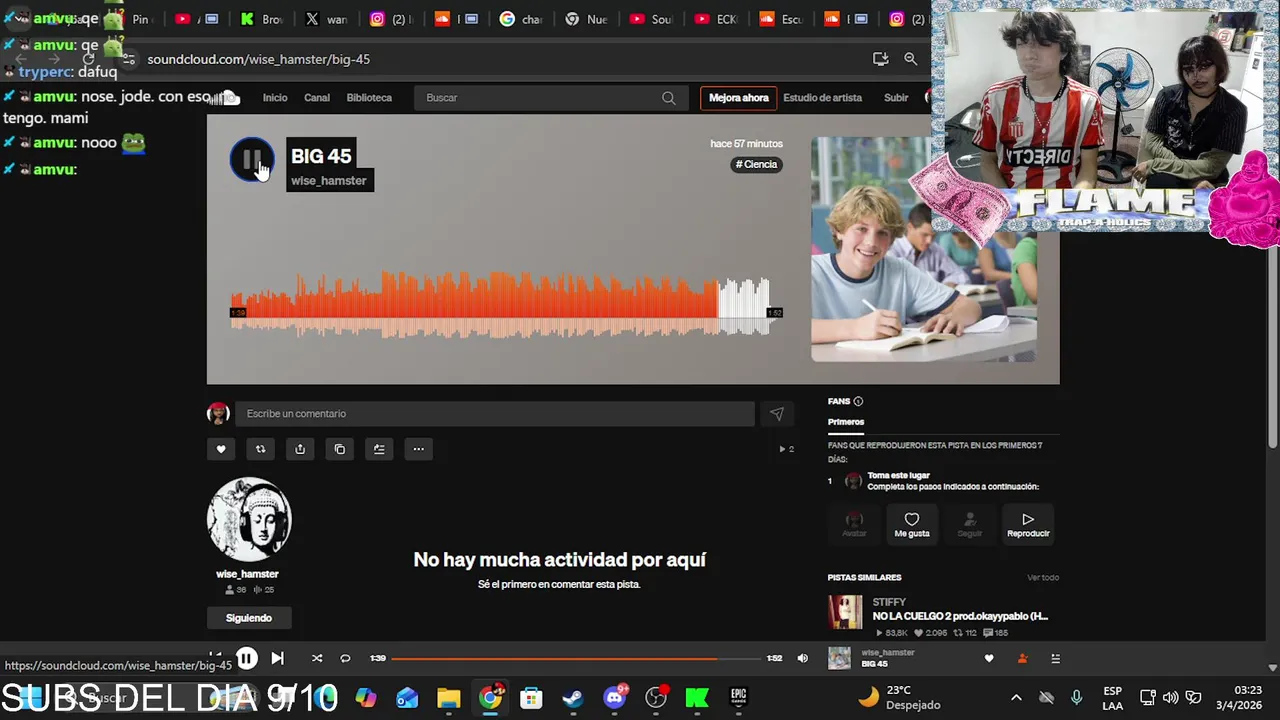
Task: Switch to the X (Twitter) browser tab
Action: pyautogui.click(x=326, y=19)
